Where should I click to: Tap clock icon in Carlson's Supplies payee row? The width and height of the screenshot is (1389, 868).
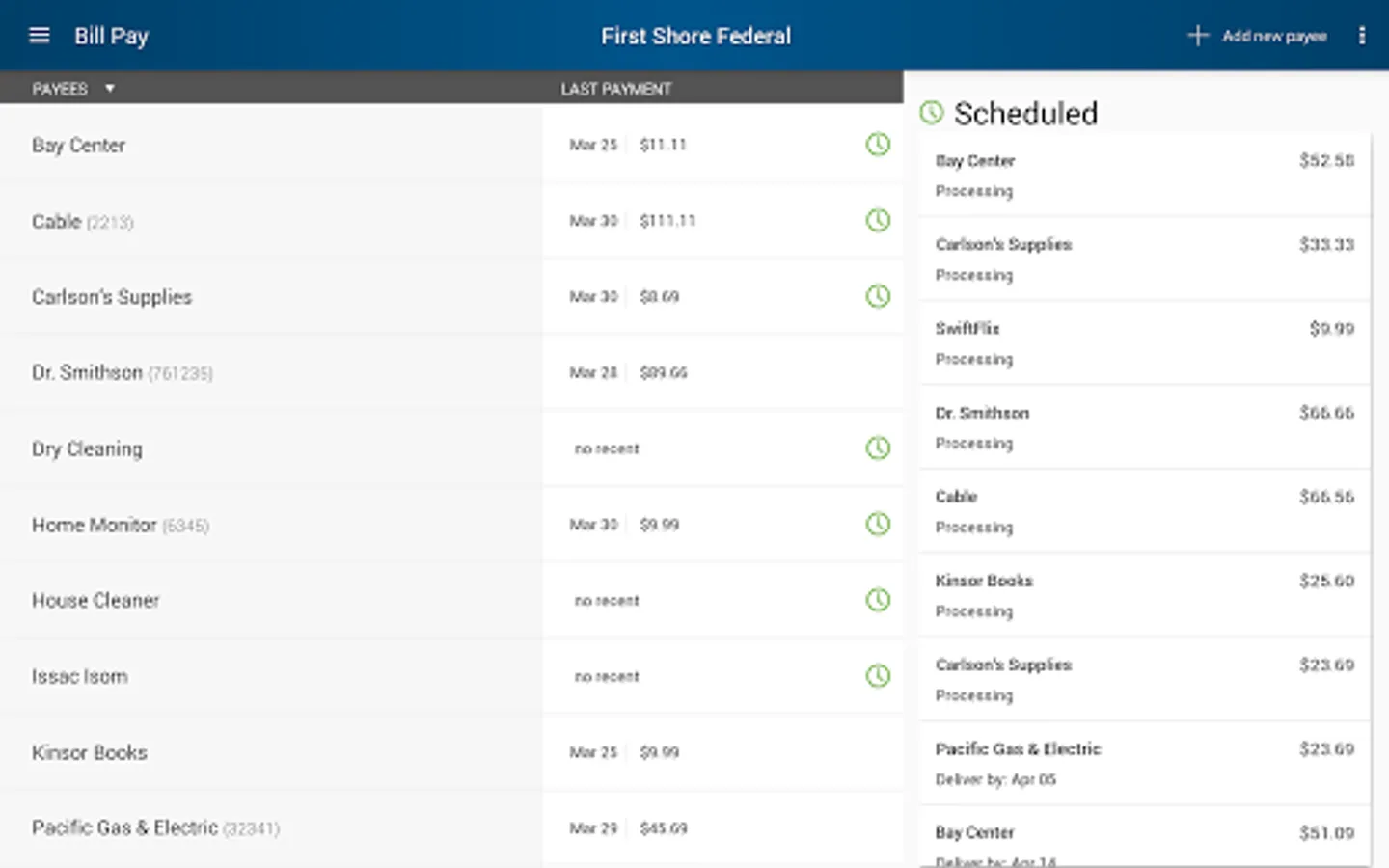tap(878, 296)
